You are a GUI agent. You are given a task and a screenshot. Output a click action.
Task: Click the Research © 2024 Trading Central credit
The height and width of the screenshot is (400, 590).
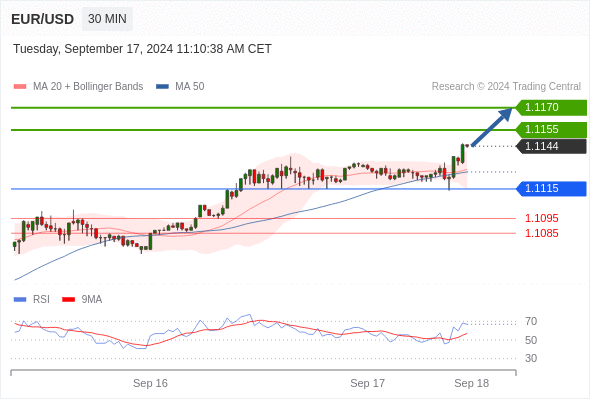(506, 87)
